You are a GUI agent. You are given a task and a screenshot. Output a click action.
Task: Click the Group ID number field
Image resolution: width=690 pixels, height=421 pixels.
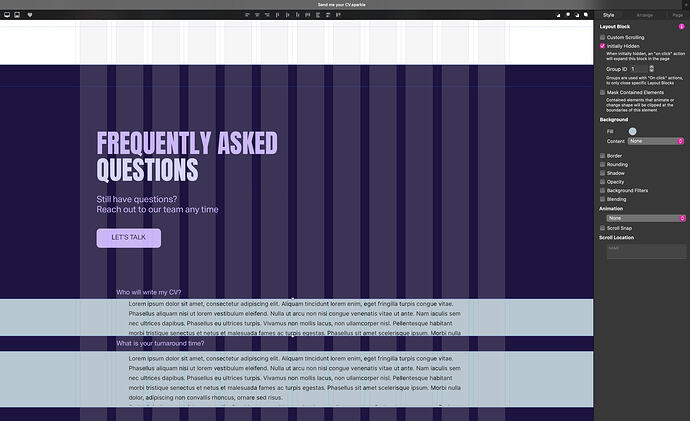(639, 69)
